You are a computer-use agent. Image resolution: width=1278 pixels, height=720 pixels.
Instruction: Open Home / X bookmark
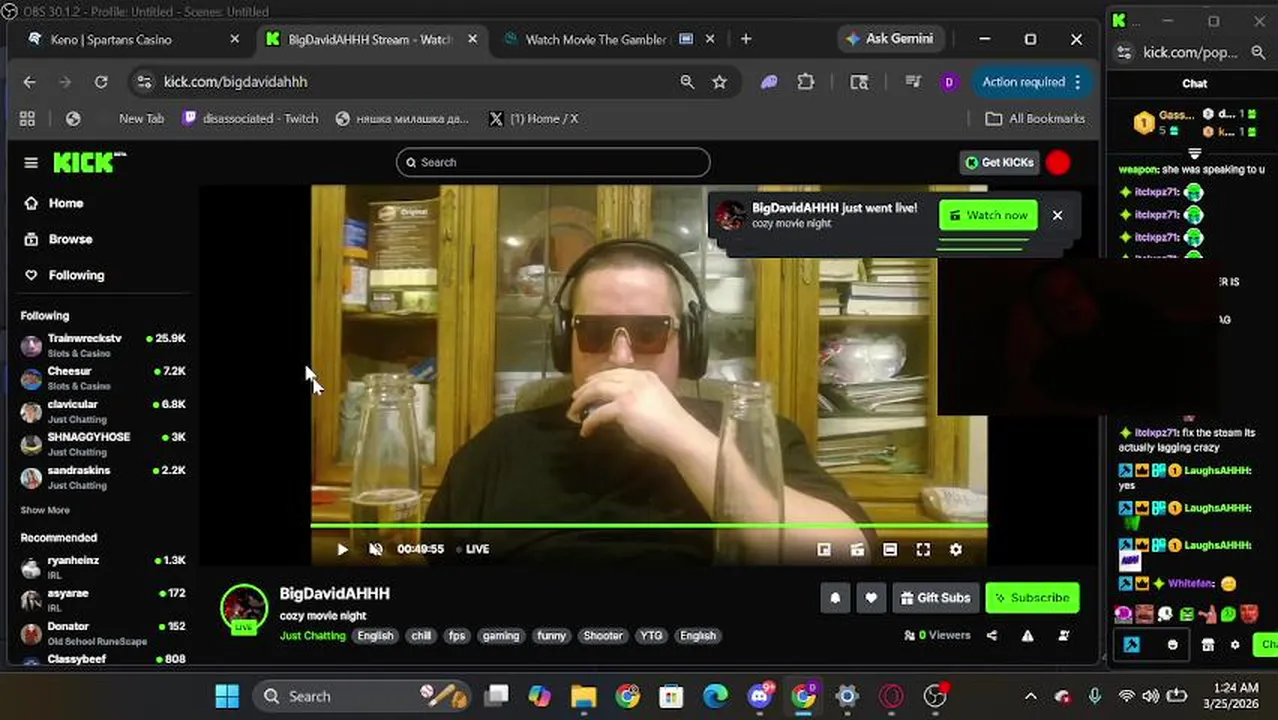(533, 118)
